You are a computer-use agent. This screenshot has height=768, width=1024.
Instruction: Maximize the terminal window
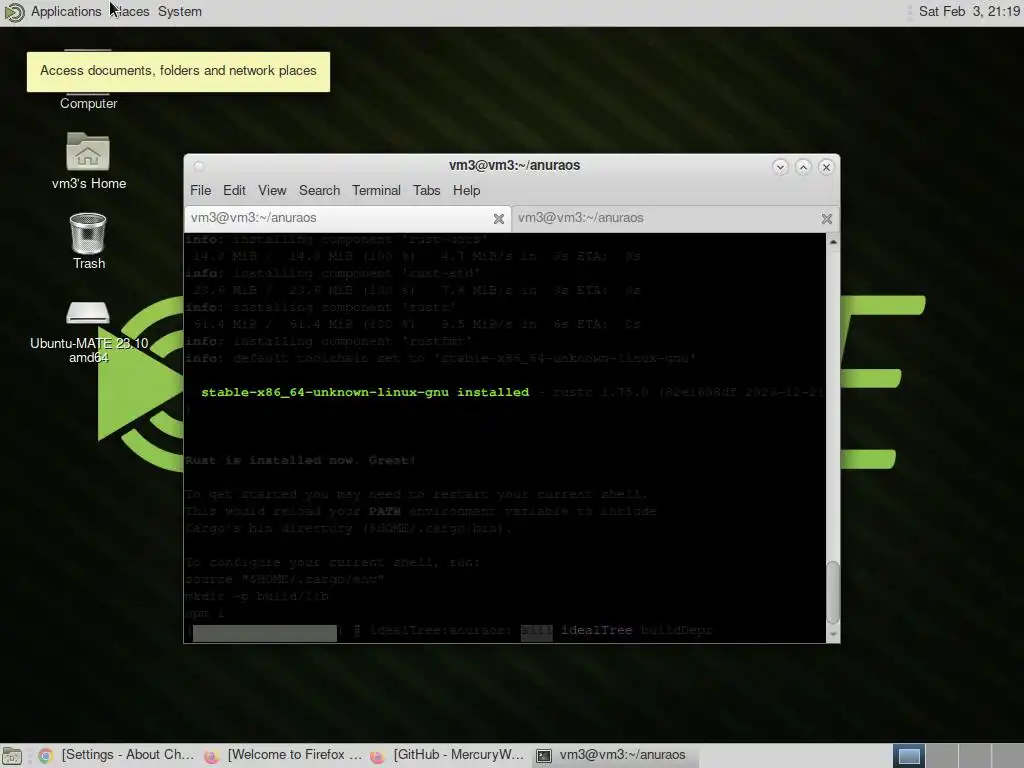click(x=803, y=167)
